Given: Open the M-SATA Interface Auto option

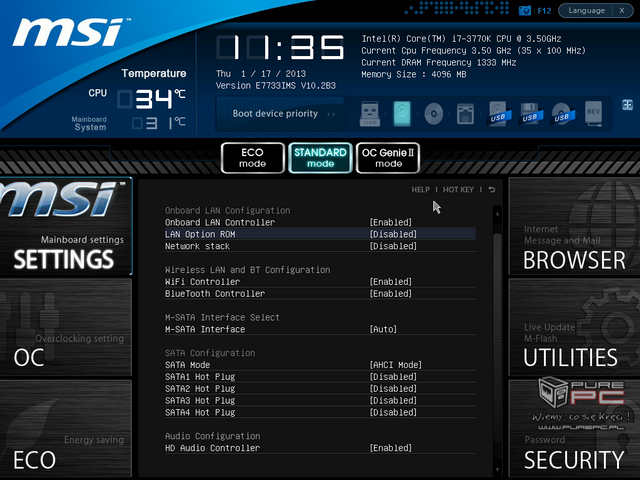Looking at the screenshot, I should pyautogui.click(x=383, y=329).
